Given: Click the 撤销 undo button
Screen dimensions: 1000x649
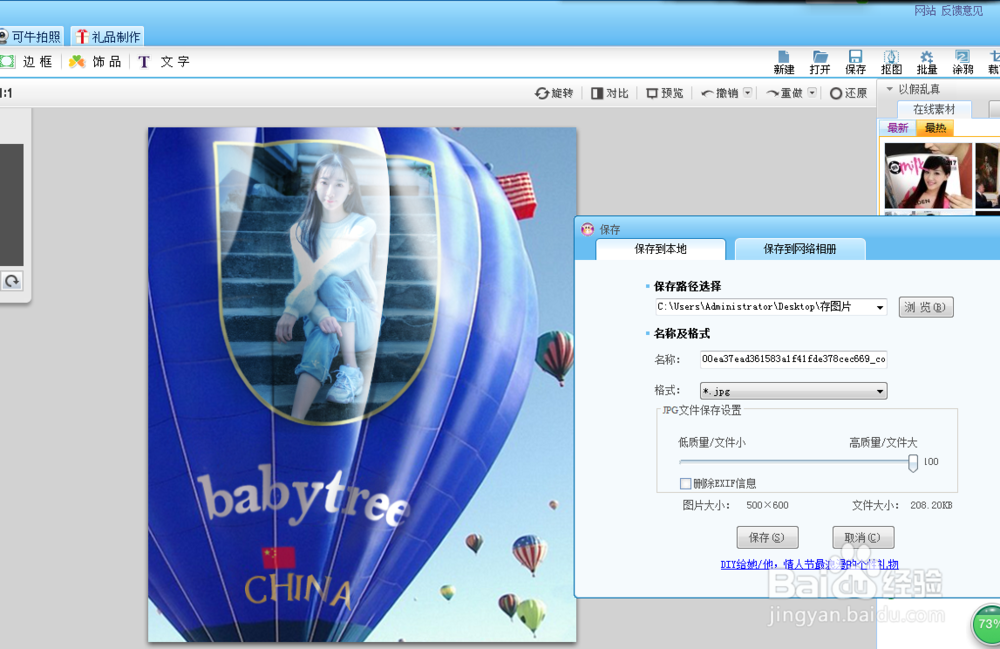Looking at the screenshot, I should point(720,93).
